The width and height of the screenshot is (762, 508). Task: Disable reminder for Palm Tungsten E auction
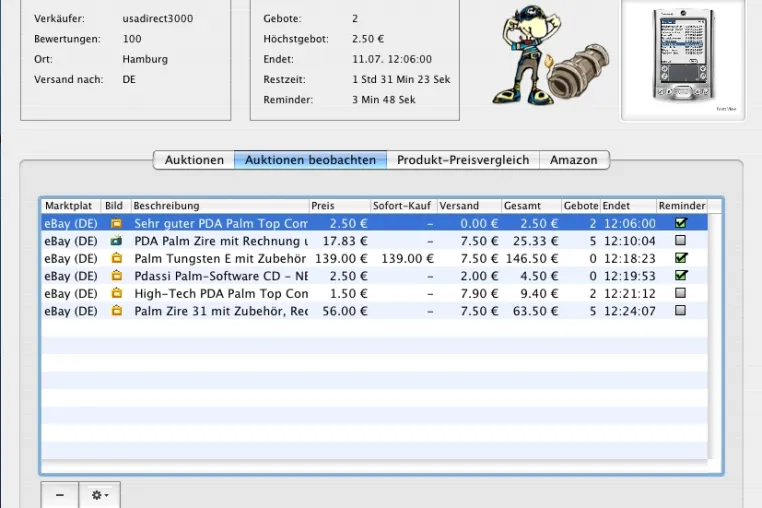coord(681,258)
